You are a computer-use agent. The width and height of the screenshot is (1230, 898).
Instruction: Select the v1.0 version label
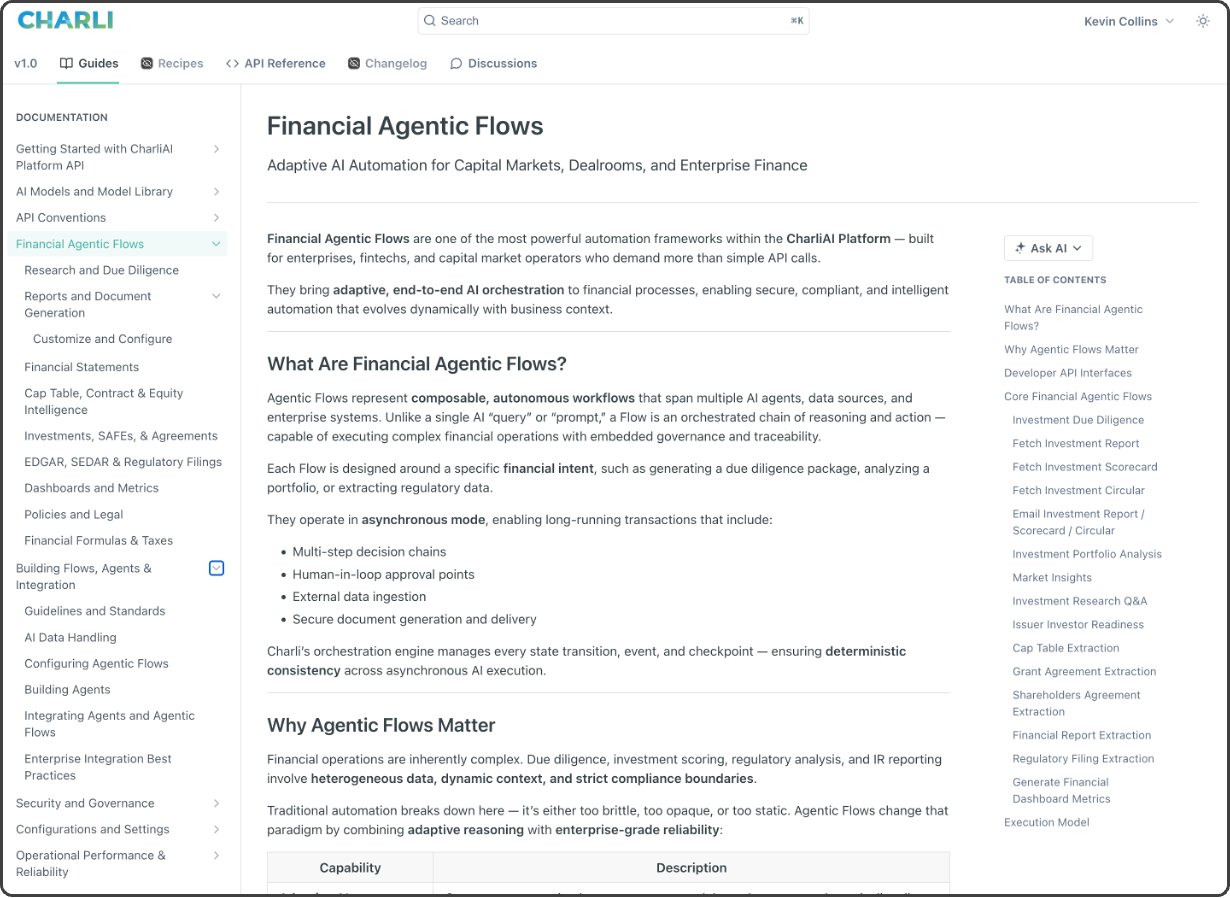coord(26,63)
